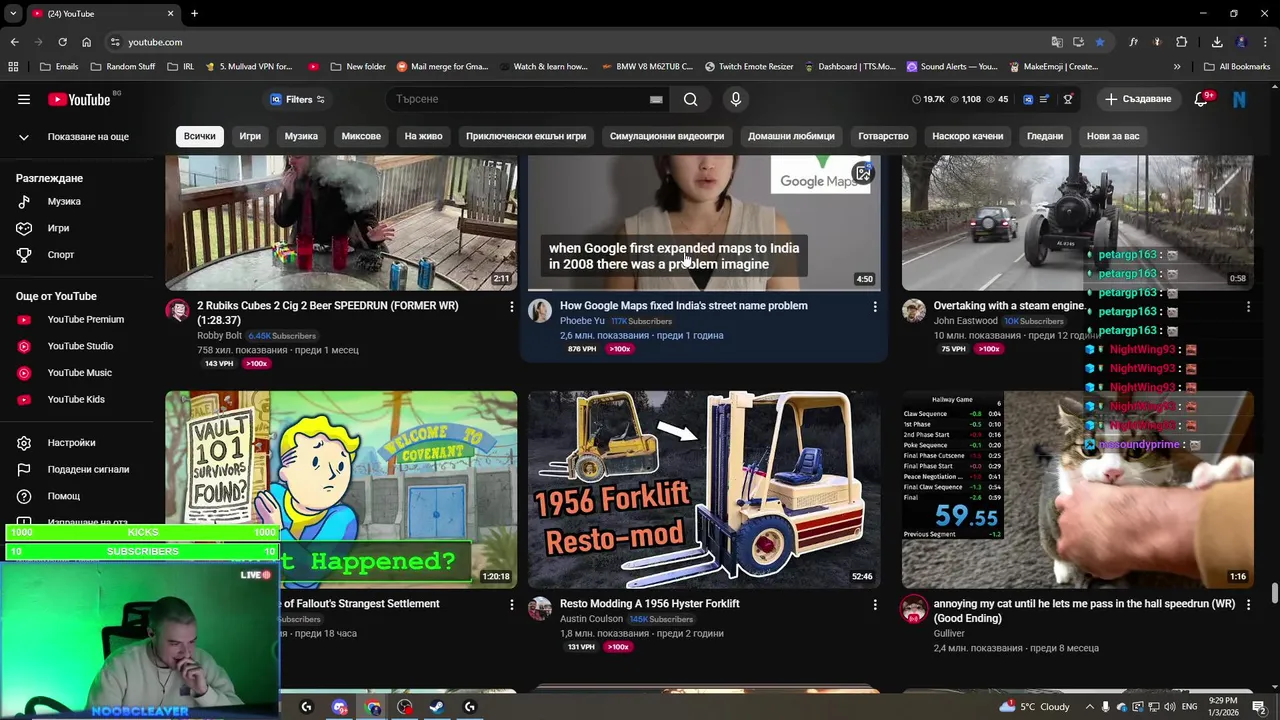Open the Rubiks Cubes speedrun thumbnail
The width and height of the screenshot is (1280, 720).
tap(341, 222)
